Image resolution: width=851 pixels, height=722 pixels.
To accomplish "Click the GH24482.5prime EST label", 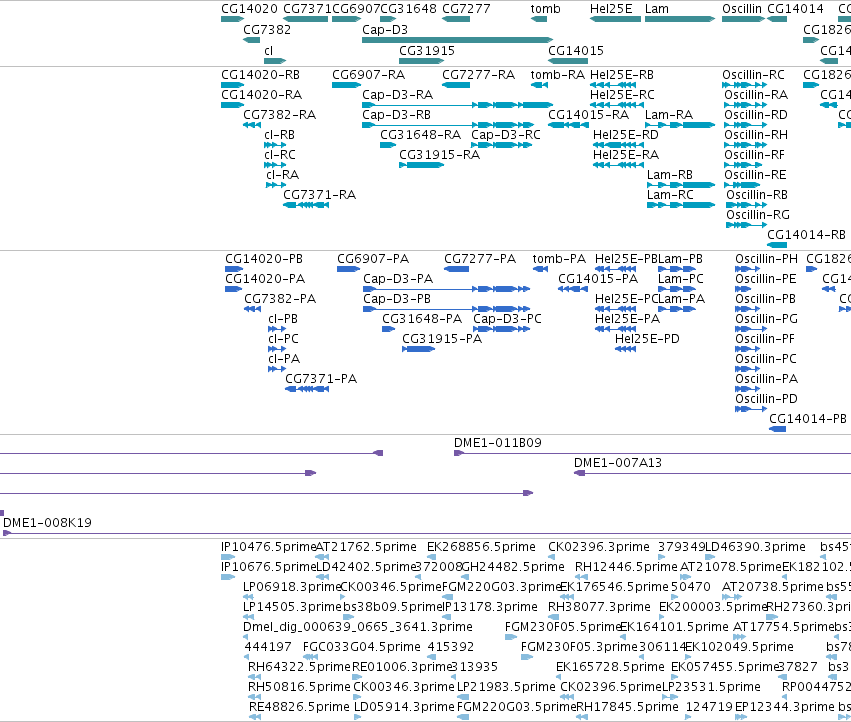I will 513,567.
